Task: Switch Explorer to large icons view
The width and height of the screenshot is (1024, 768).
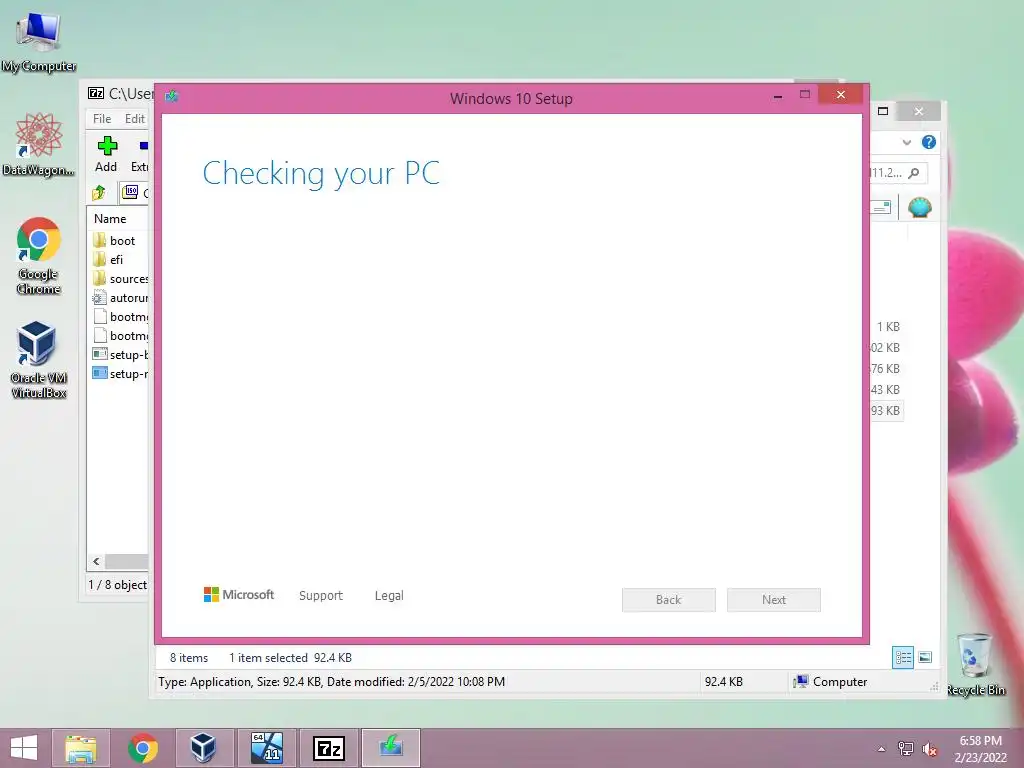Action: click(925, 657)
